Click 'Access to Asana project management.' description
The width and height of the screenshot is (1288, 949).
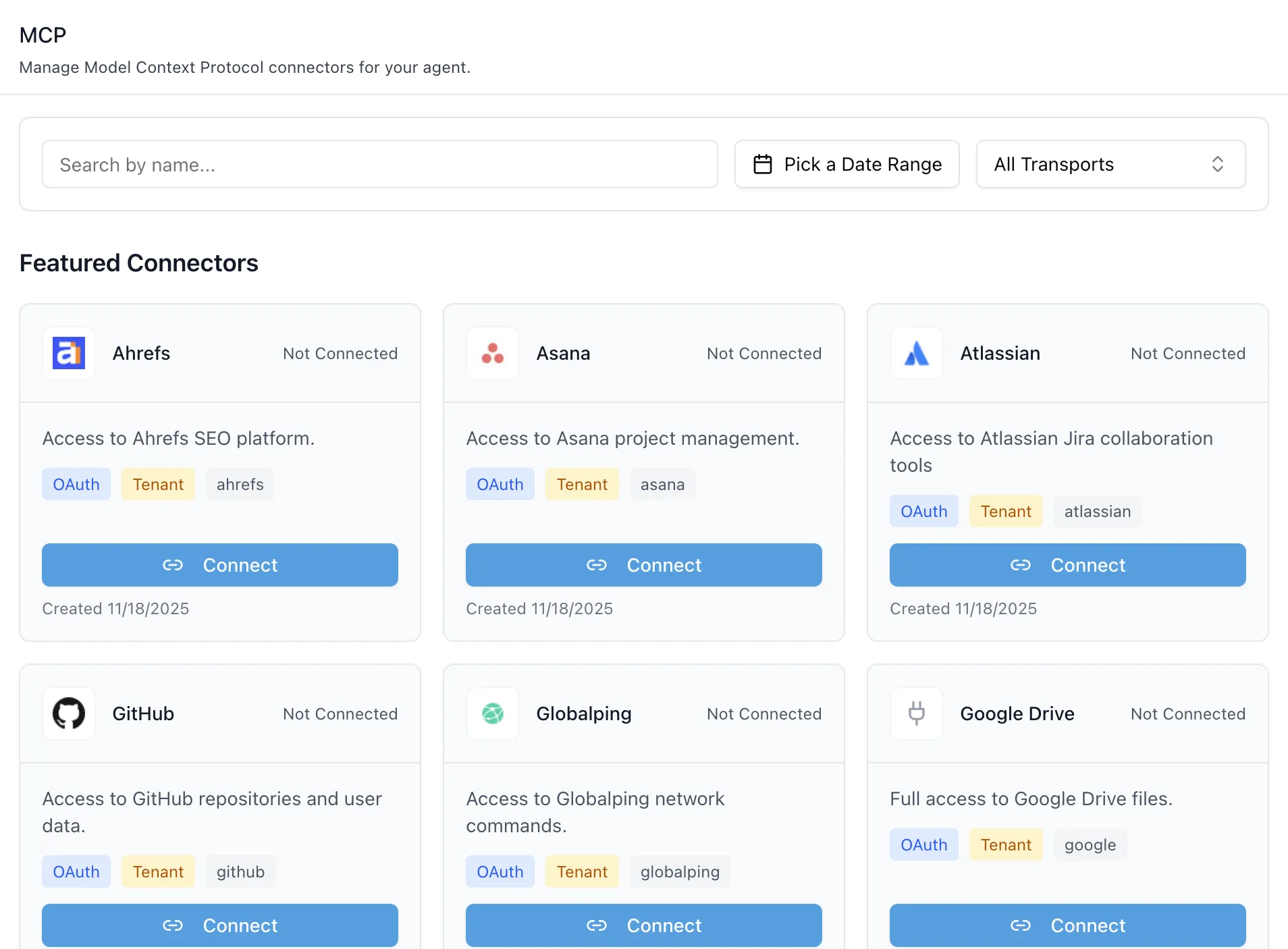633,438
